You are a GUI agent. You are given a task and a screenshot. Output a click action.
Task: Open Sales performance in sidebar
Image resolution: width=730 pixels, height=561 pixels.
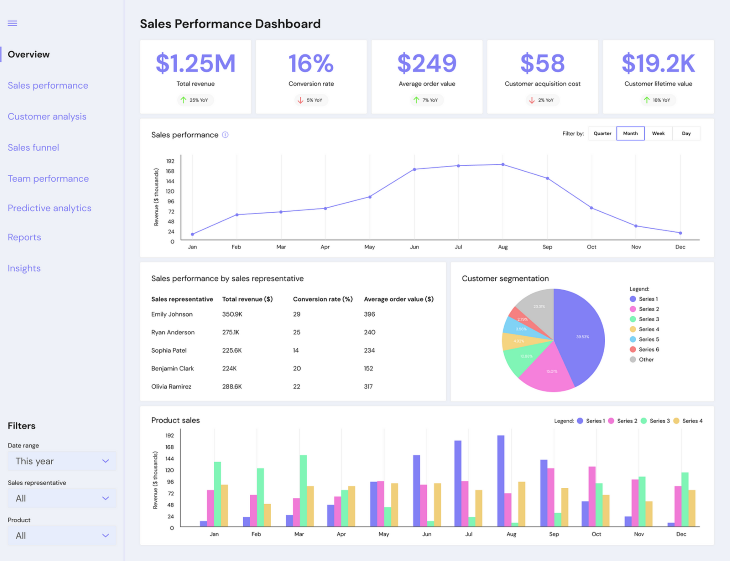[47, 86]
